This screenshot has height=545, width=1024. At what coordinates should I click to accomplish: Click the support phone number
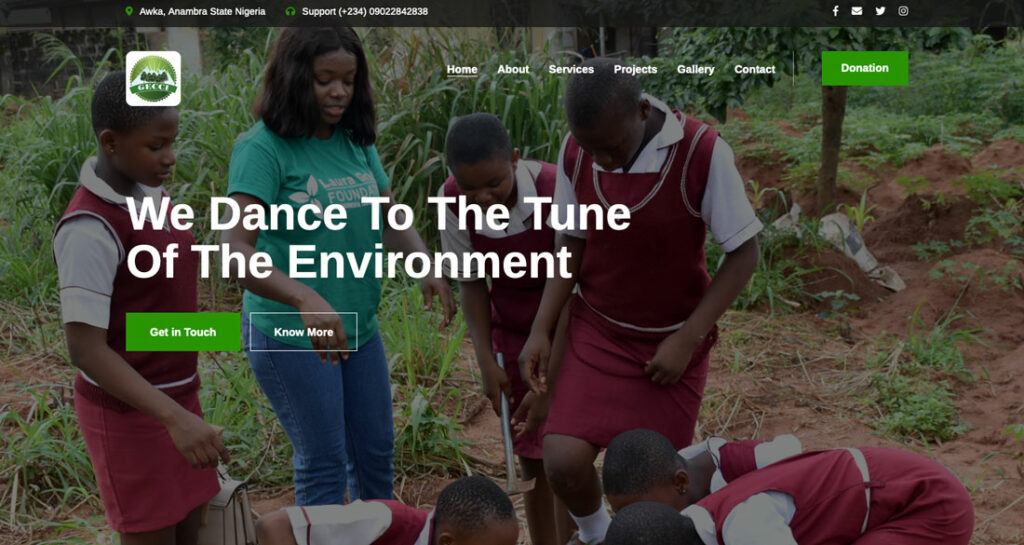click(x=365, y=11)
